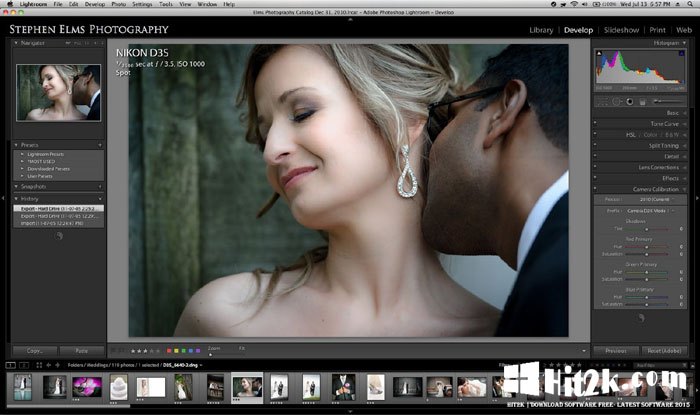Image resolution: width=700 pixels, height=415 pixels.
Task: Click the volume icon in menu bar
Action: [x=584, y=4]
